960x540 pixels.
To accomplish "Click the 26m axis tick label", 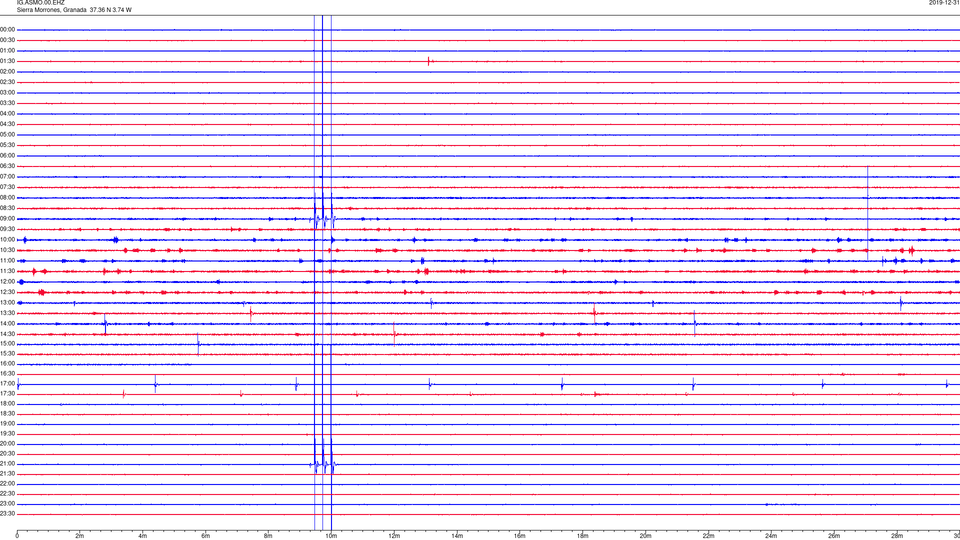I will pyautogui.click(x=834, y=536).
